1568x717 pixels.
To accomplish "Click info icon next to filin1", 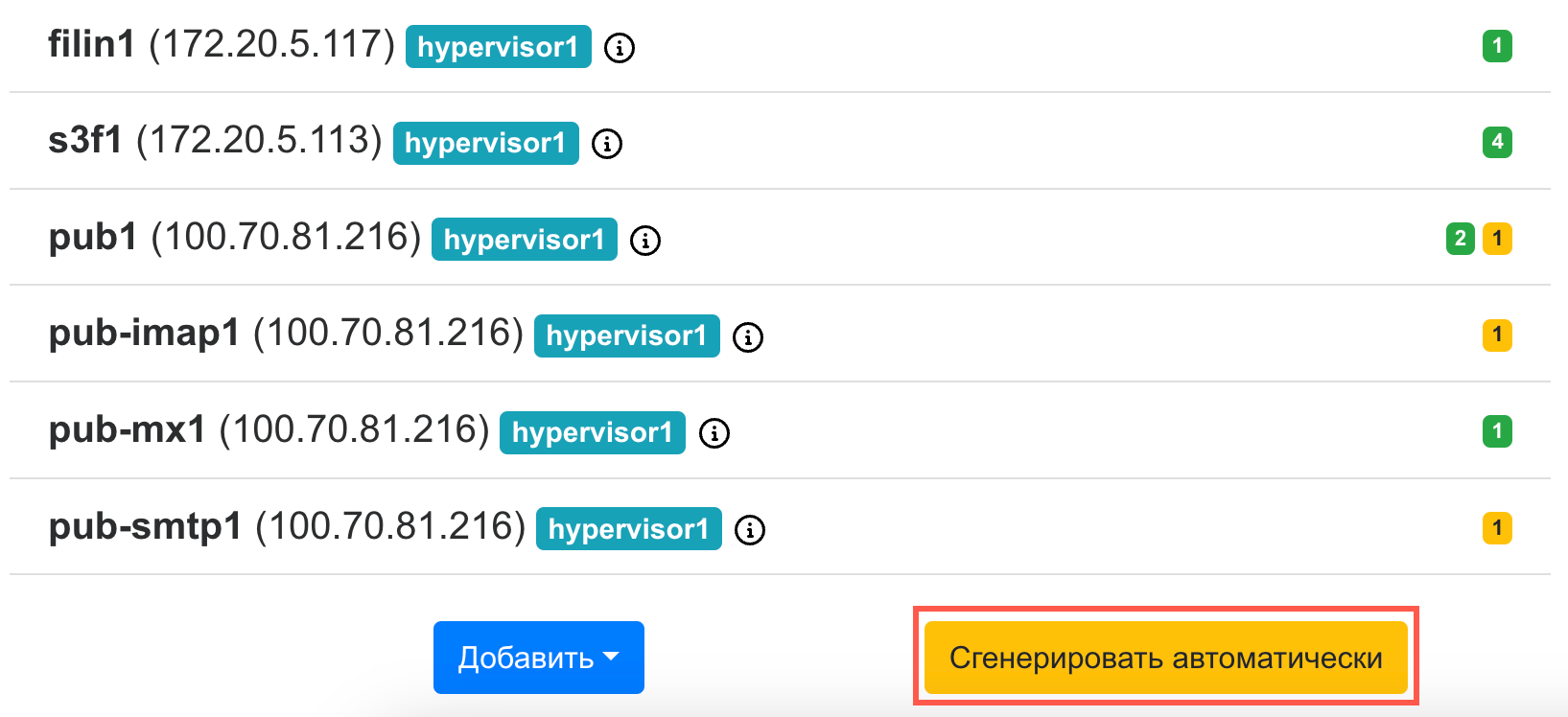I will (620, 47).
